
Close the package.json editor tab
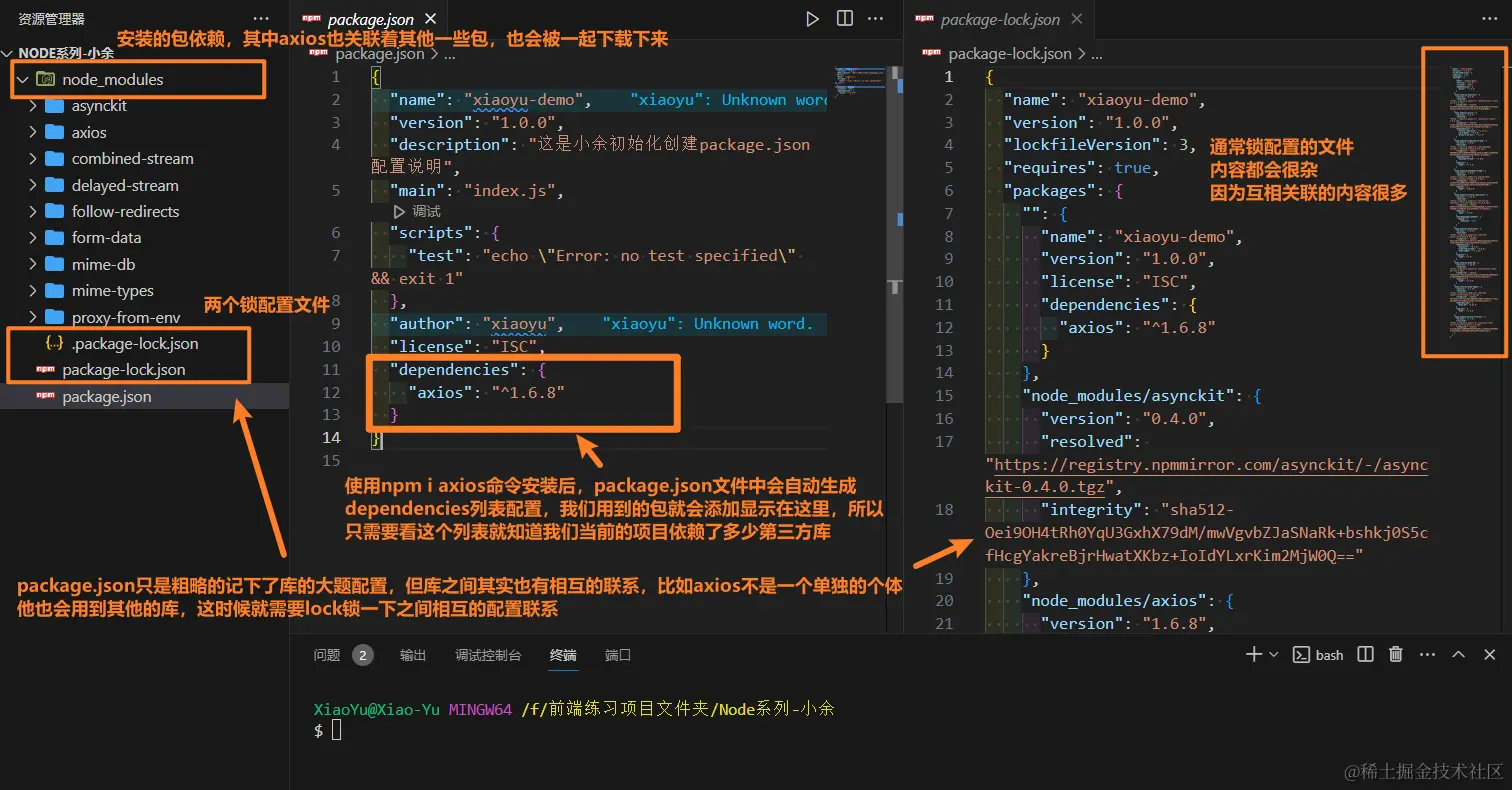coord(431,19)
